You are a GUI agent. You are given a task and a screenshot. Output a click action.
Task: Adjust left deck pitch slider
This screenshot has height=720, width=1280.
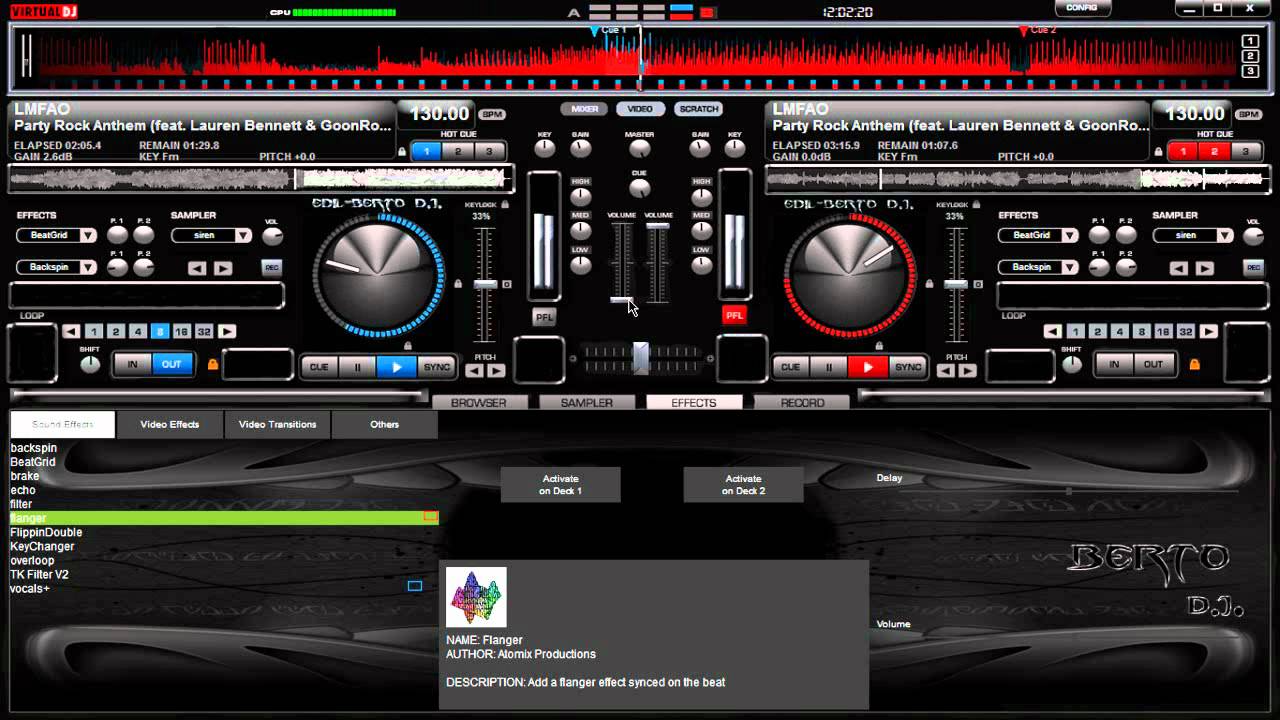point(485,285)
